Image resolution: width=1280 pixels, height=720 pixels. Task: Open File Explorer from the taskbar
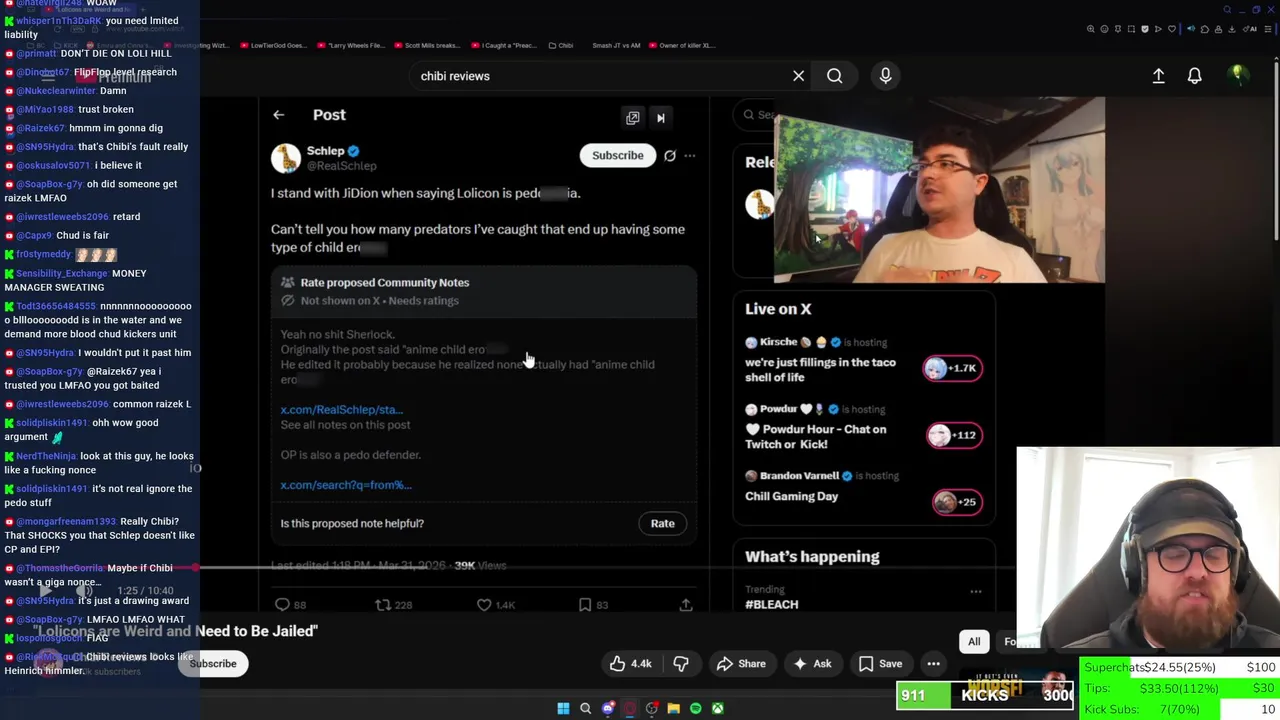click(673, 709)
